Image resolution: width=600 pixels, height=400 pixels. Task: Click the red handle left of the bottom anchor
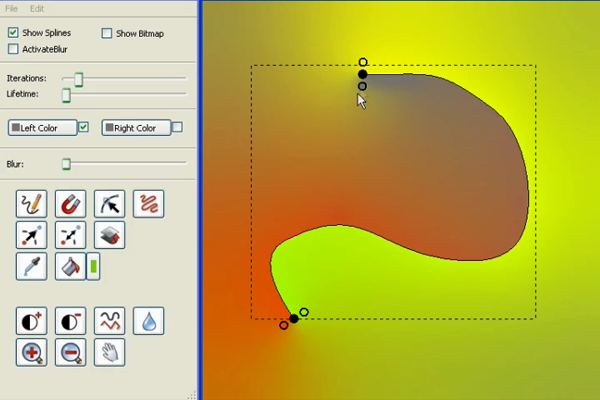click(284, 325)
